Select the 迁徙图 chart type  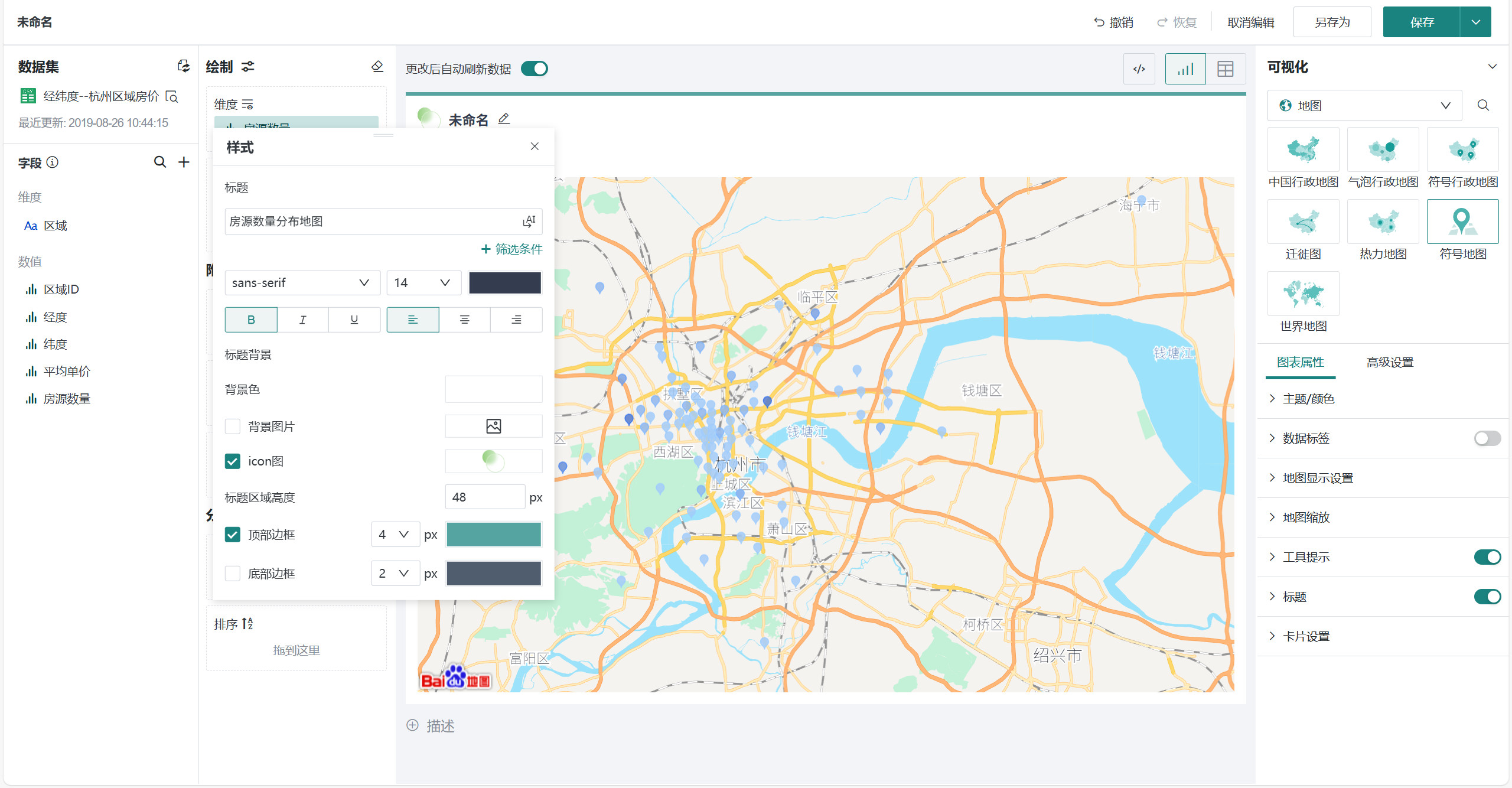tap(1303, 222)
